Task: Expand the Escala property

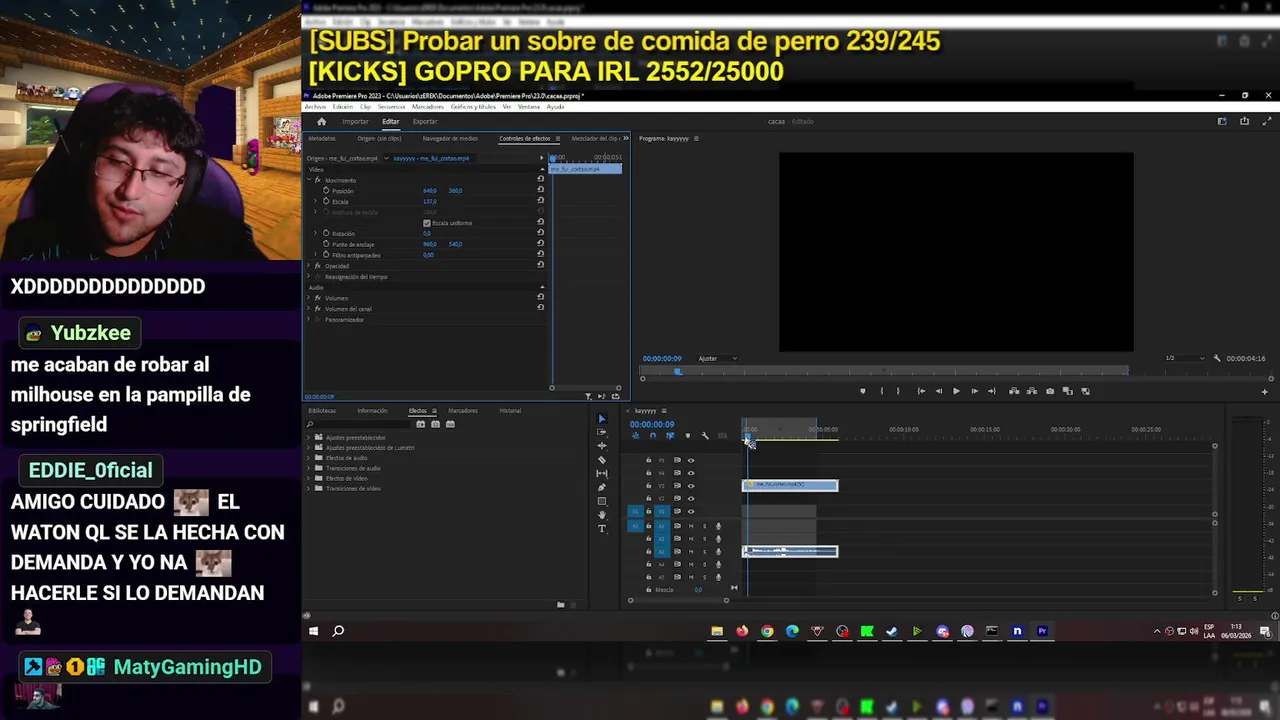Action: click(316, 201)
